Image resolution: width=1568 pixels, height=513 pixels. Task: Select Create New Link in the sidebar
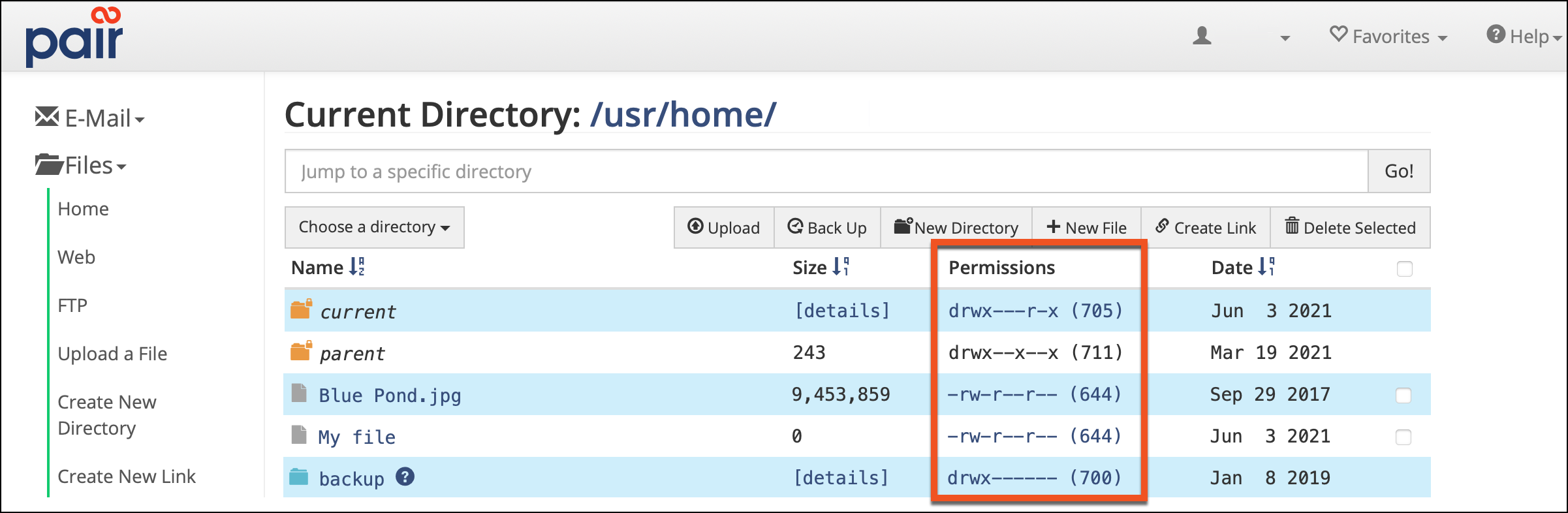[127, 476]
